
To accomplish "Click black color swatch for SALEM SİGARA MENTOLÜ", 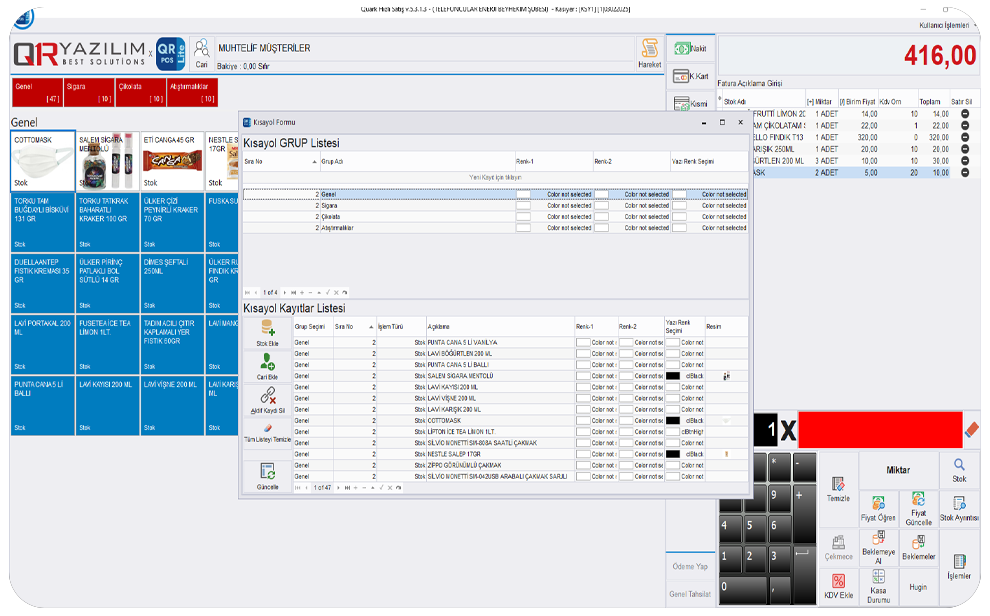I will pyautogui.click(x=673, y=376).
